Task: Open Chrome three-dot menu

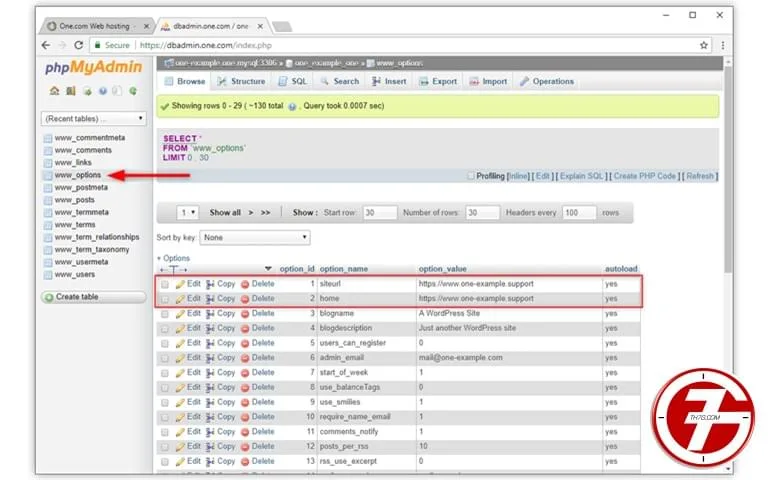Action: pyautogui.click(x=723, y=45)
